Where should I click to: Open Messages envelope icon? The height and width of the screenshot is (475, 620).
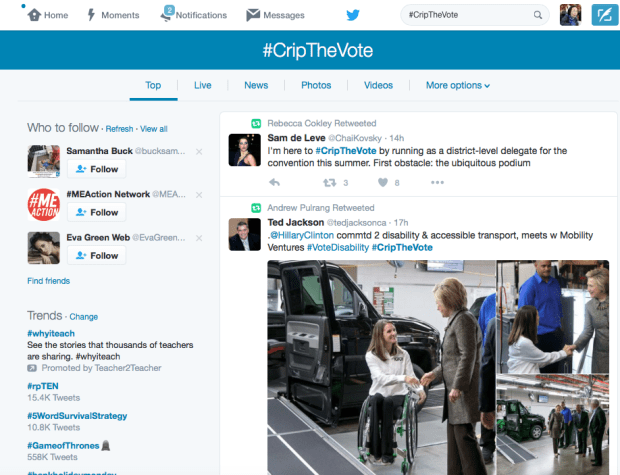253,15
